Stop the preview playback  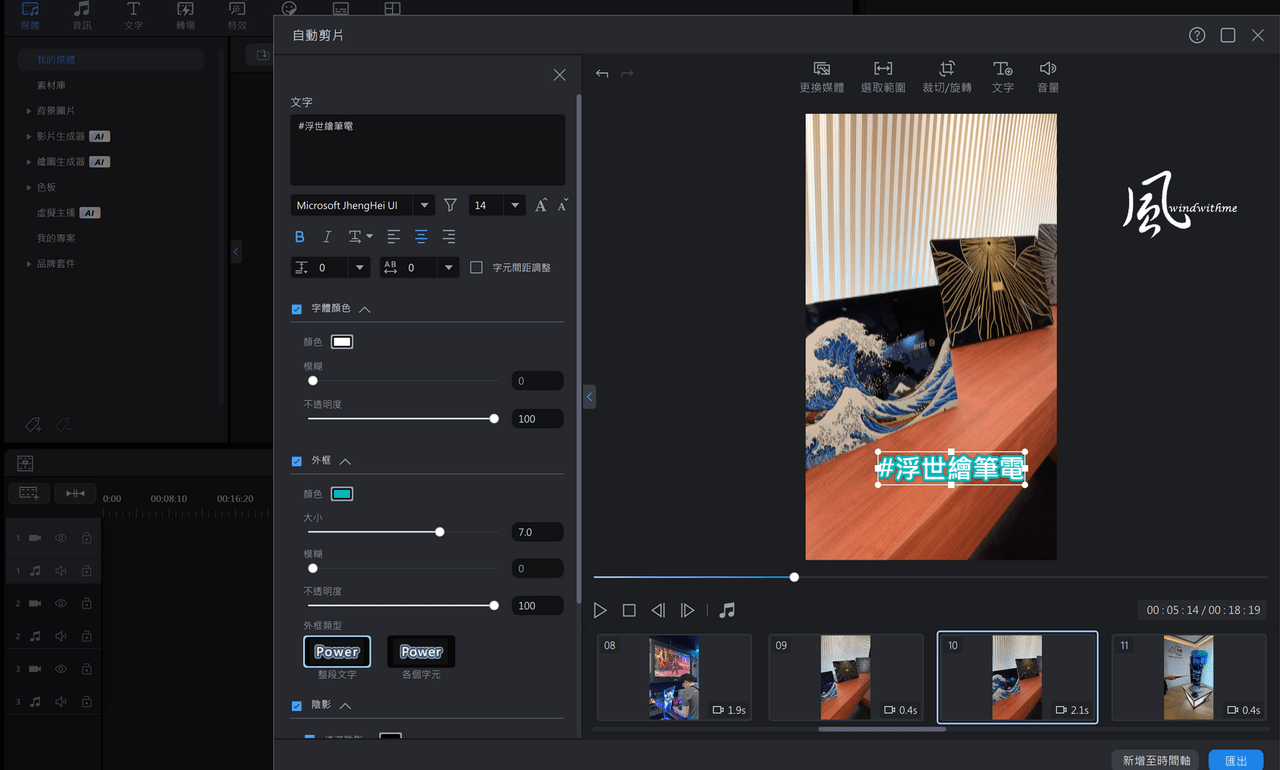click(x=629, y=610)
